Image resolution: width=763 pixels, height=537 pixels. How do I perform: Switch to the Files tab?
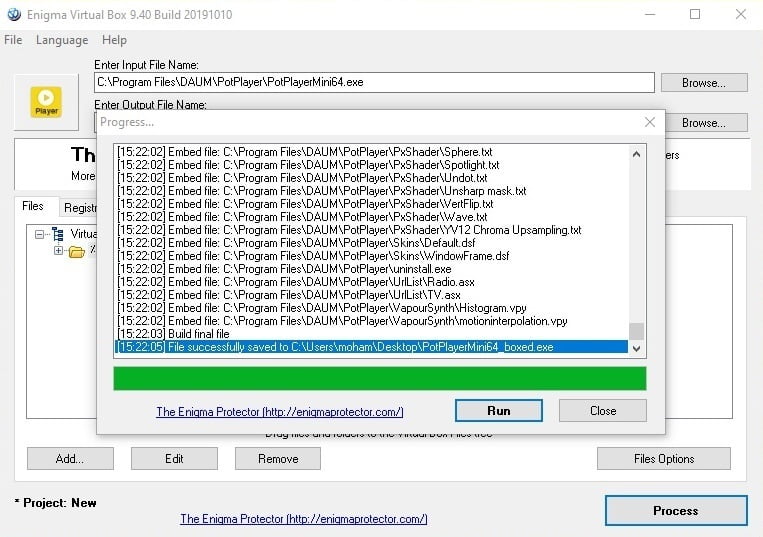pos(33,206)
